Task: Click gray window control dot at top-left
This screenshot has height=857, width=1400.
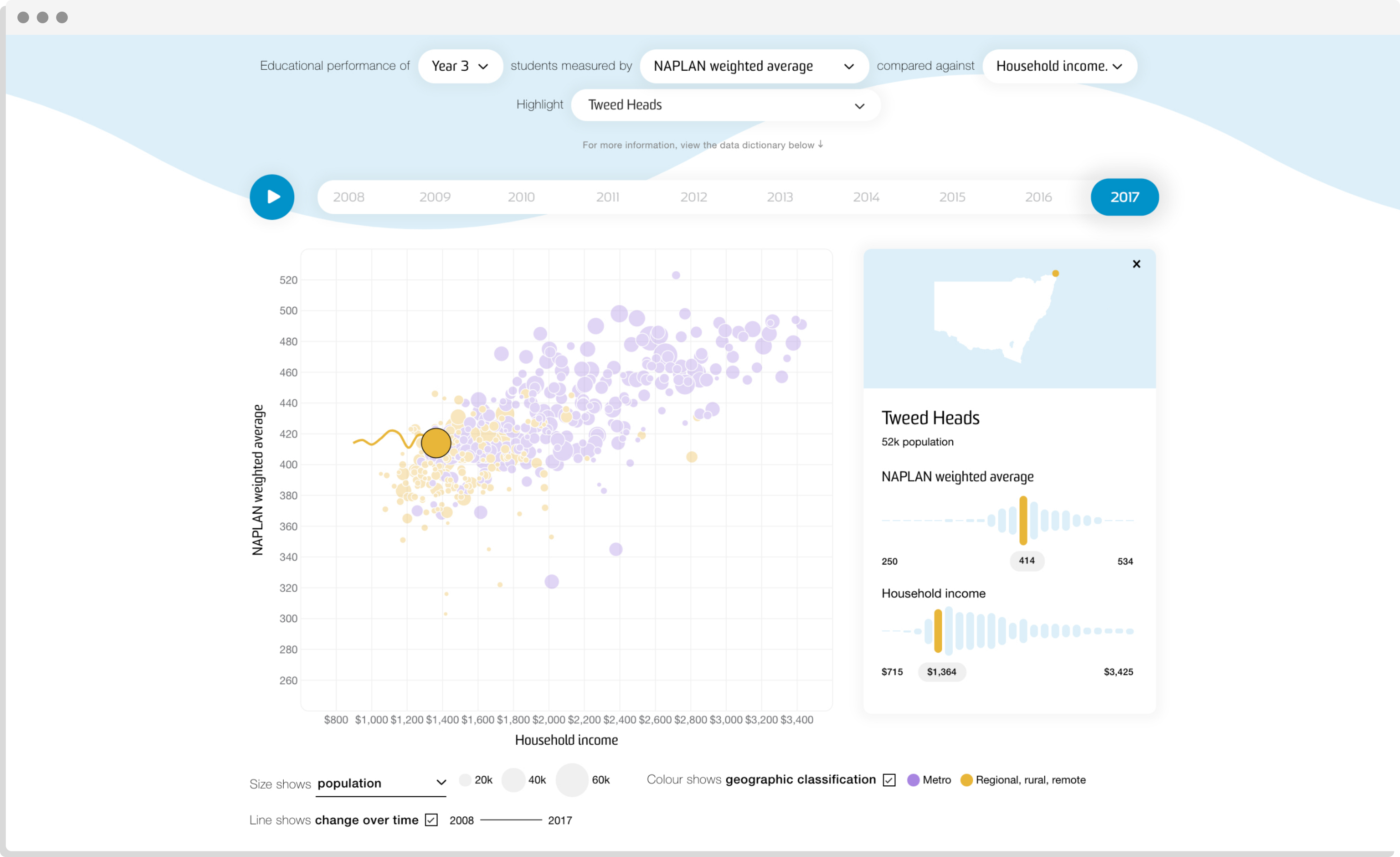Action: click(23, 17)
